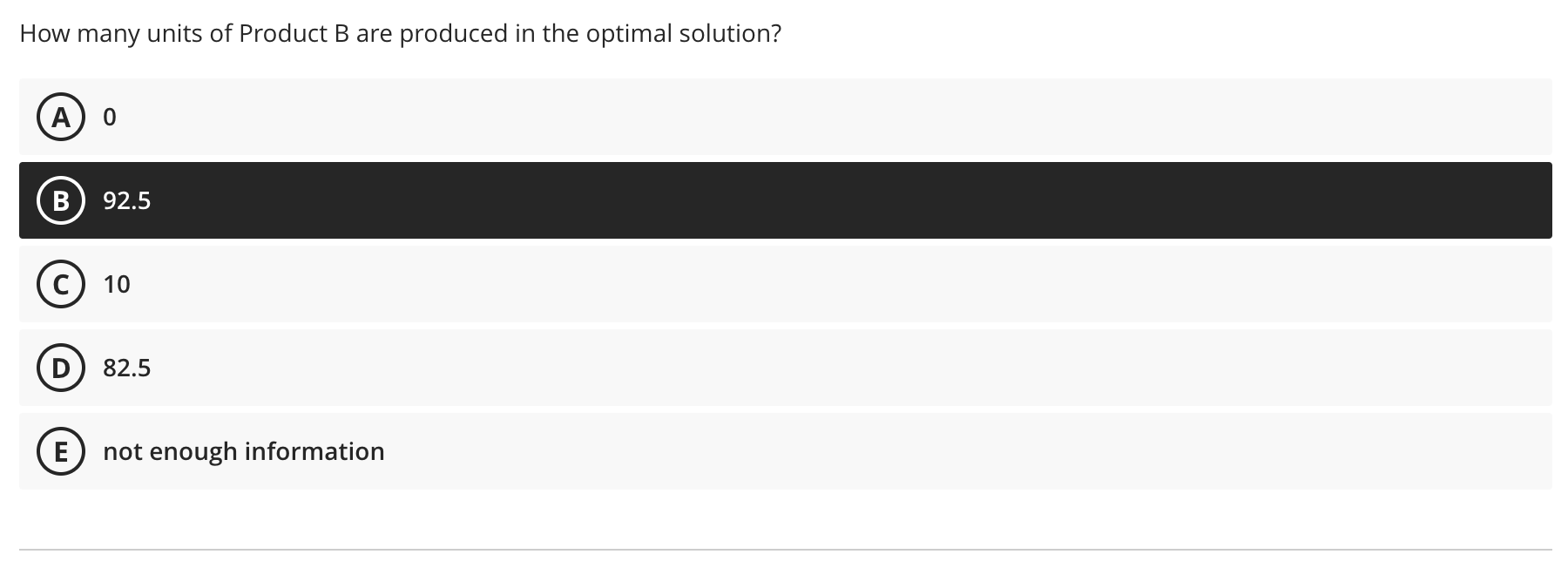Click the circled E answer marker
Viewport: 1568px width, 561px height.
(x=61, y=451)
